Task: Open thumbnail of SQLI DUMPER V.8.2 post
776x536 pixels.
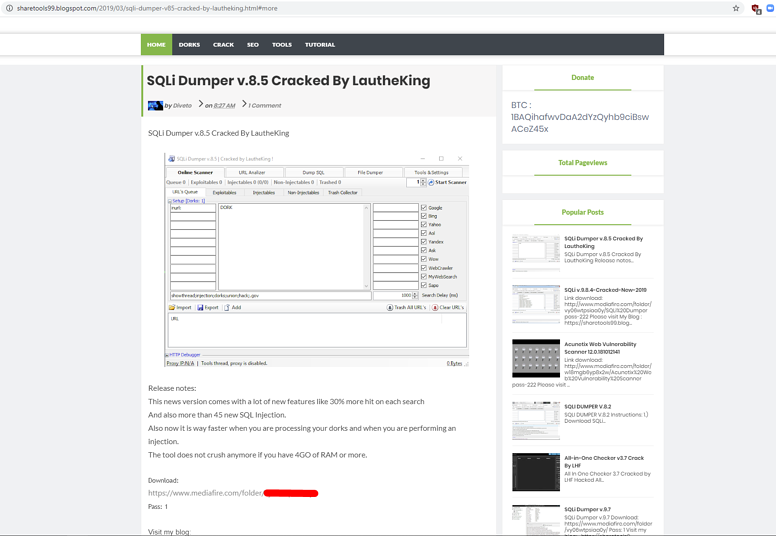Action: tap(536, 420)
